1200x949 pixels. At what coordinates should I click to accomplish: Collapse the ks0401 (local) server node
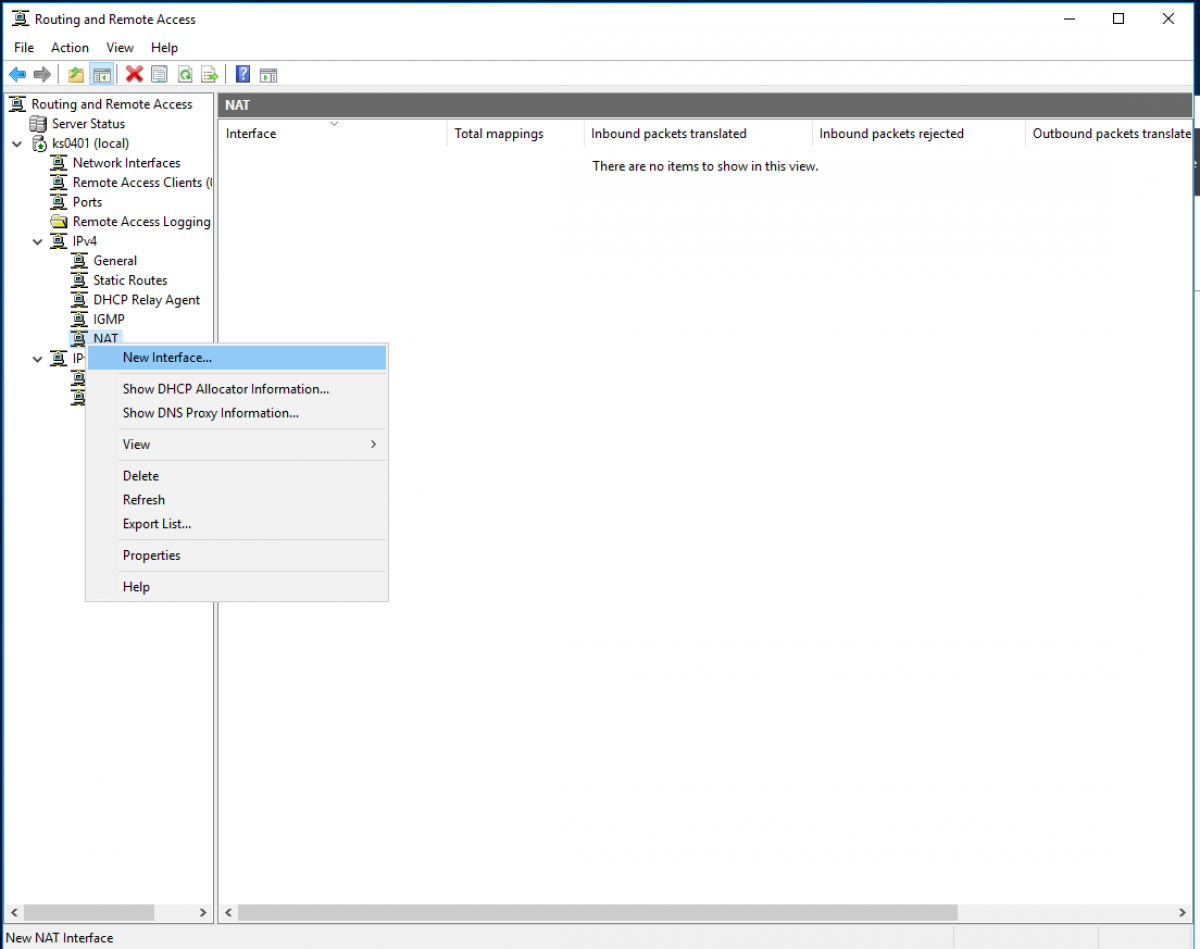coord(15,143)
